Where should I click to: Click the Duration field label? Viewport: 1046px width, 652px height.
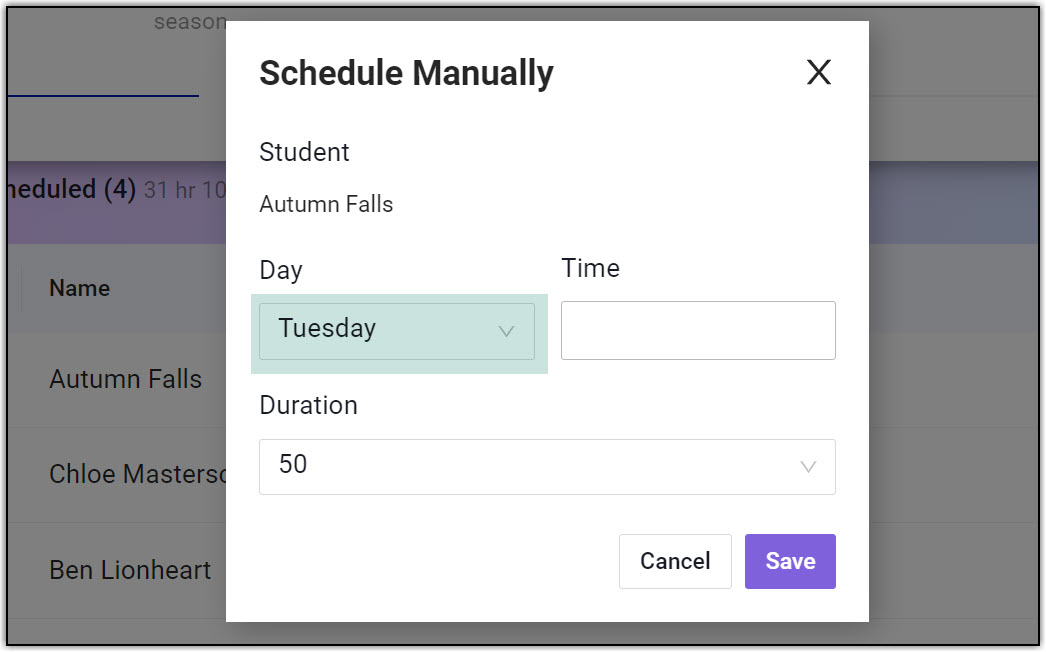308,406
